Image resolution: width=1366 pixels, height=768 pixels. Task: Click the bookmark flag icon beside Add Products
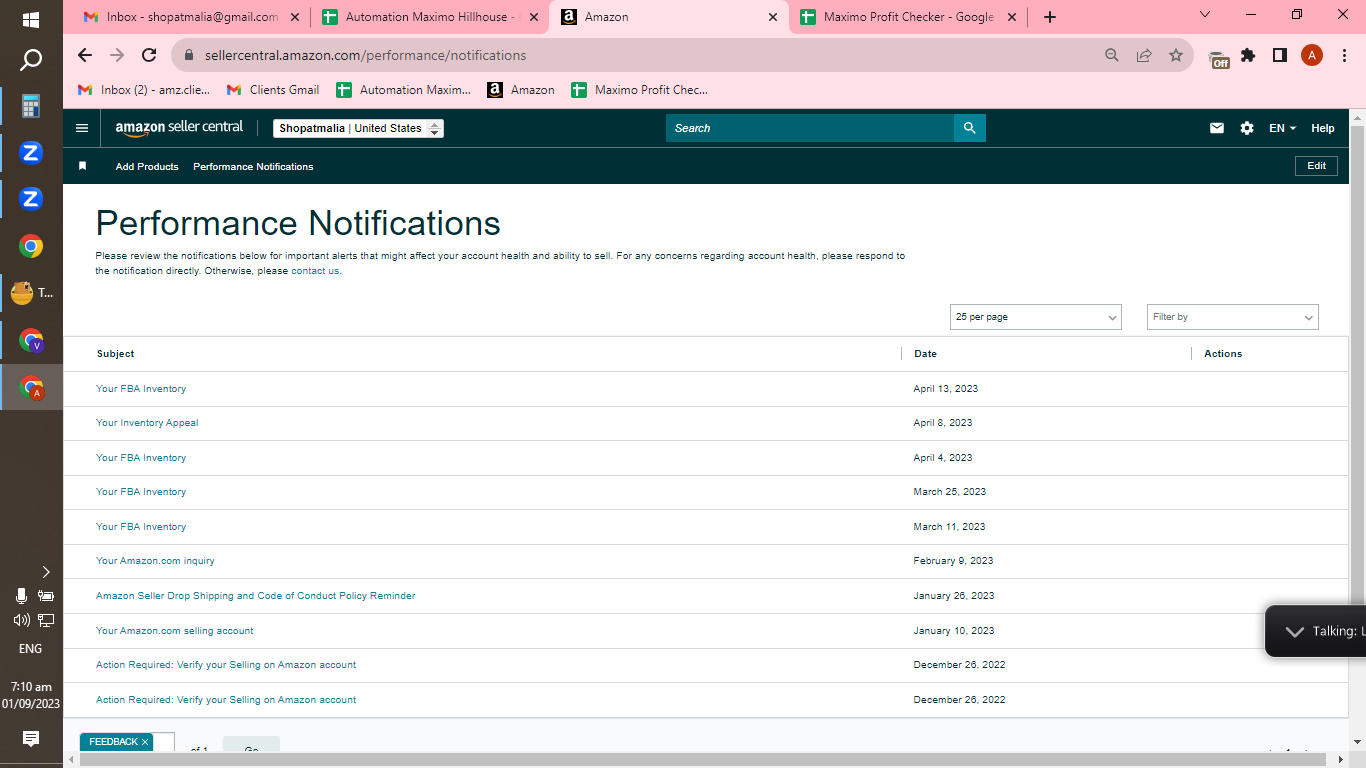point(83,166)
